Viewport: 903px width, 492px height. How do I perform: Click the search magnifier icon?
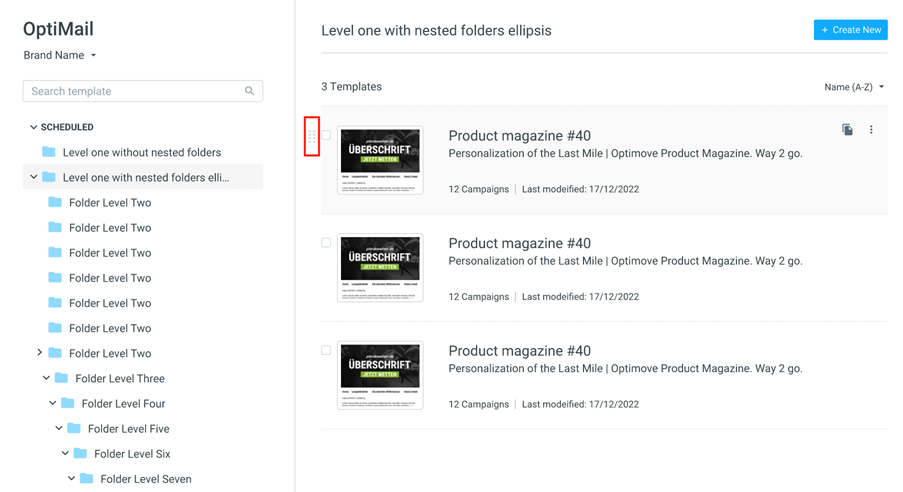tap(249, 91)
